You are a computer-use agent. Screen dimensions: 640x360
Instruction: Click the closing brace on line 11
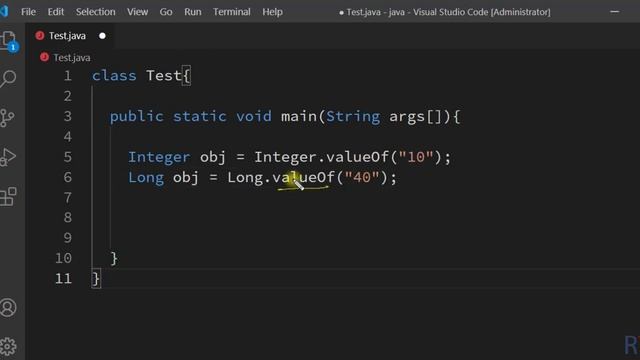(96, 279)
